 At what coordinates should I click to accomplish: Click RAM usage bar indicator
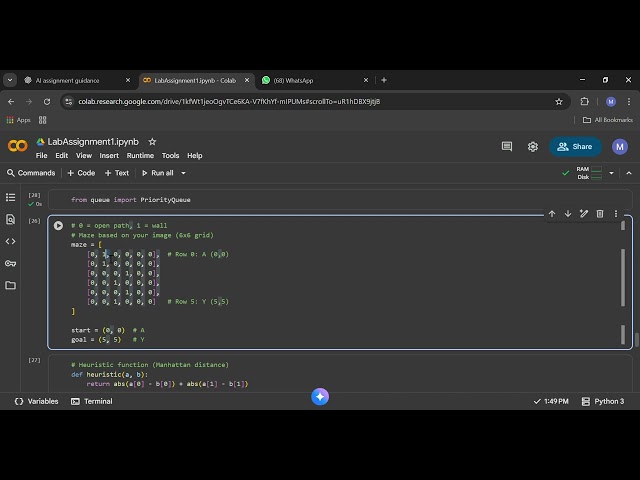coord(596,169)
